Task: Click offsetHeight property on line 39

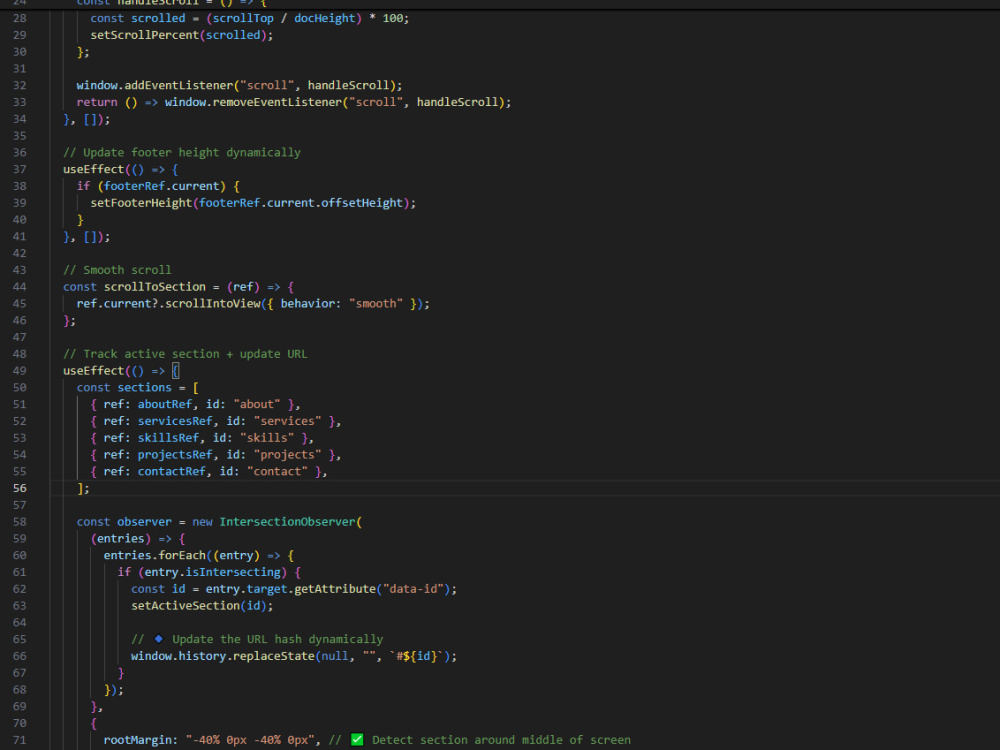Action: (362, 203)
